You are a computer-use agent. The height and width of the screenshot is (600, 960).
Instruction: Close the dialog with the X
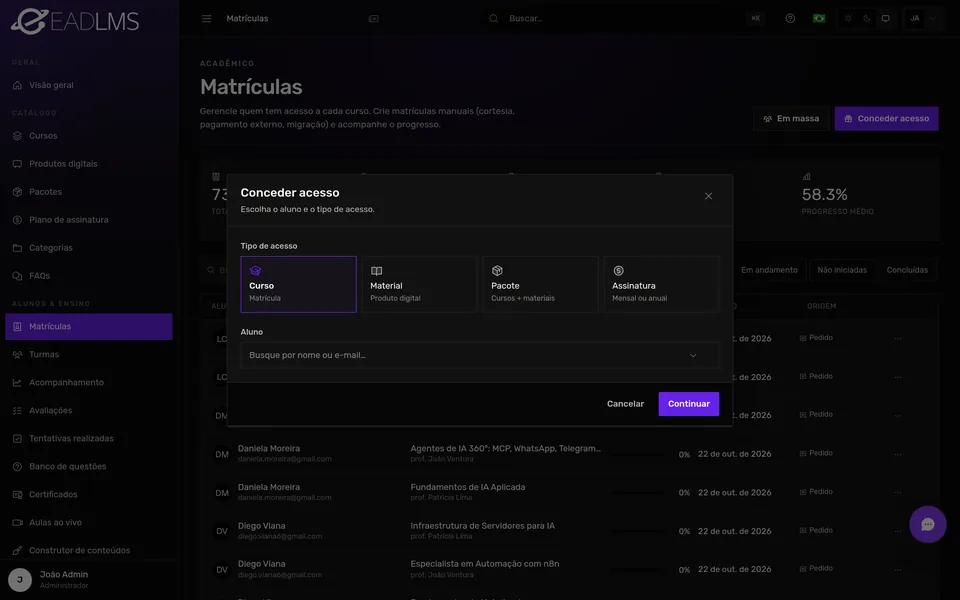point(708,196)
